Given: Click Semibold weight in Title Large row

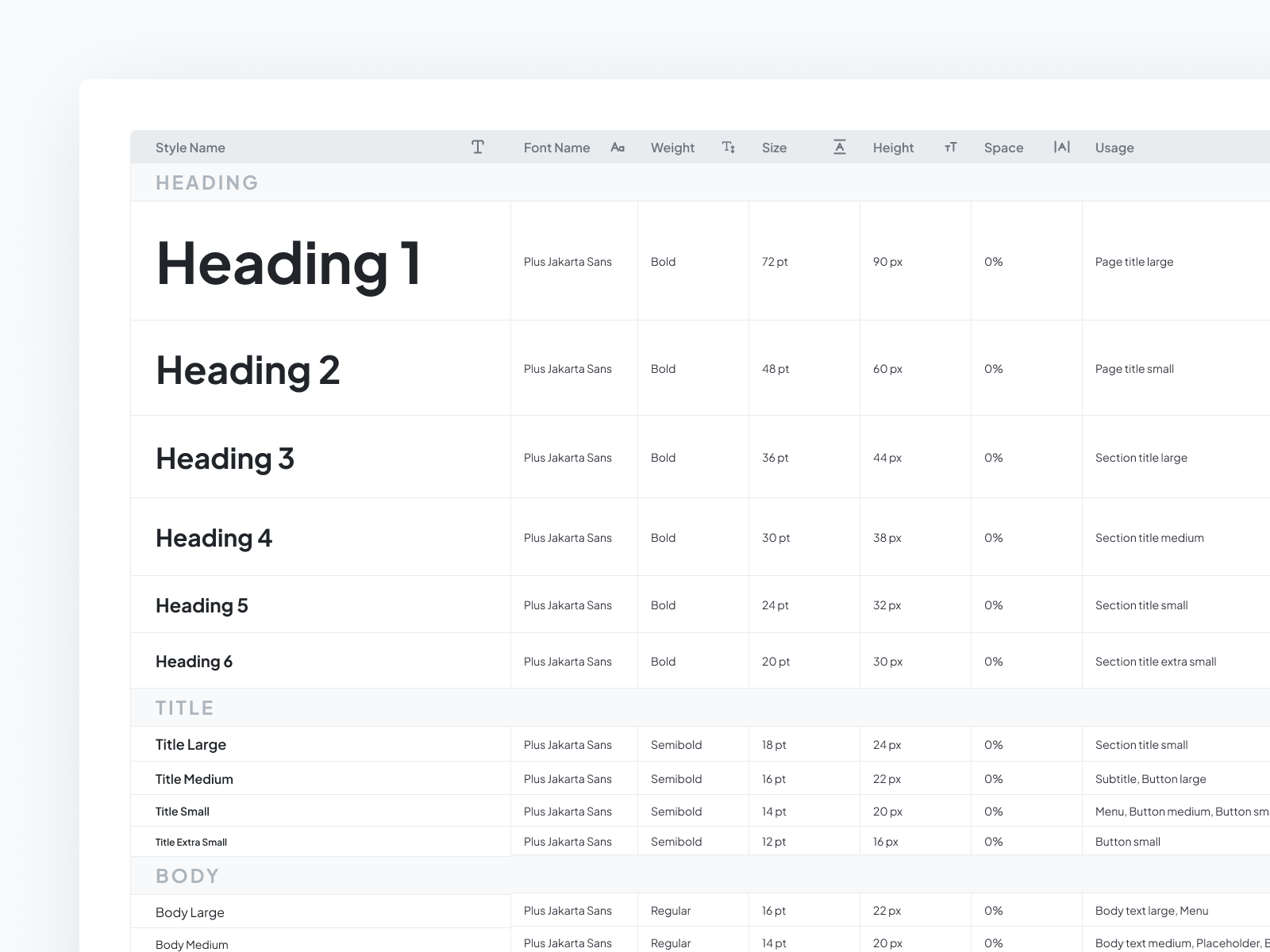Looking at the screenshot, I should click(676, 745).
